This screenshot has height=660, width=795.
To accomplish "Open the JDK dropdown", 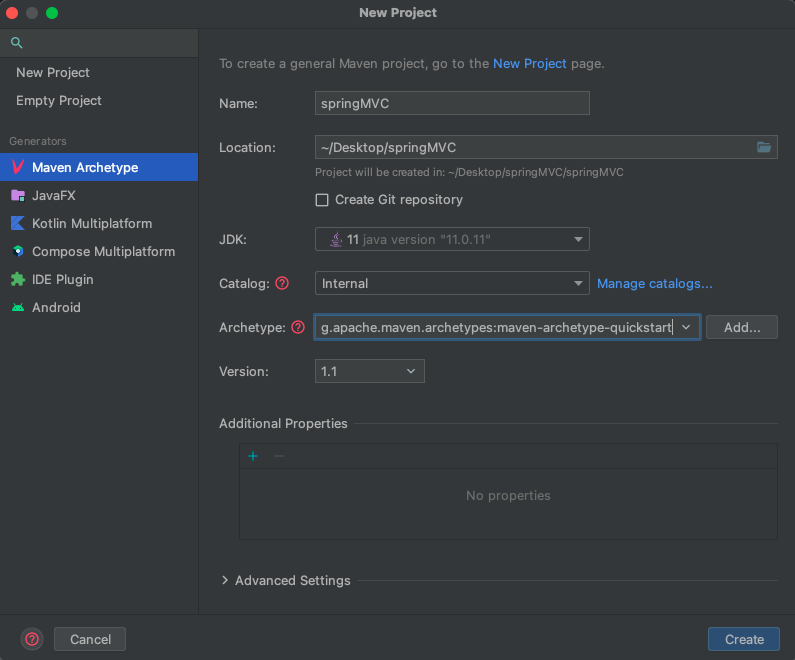I will [452, 239].
